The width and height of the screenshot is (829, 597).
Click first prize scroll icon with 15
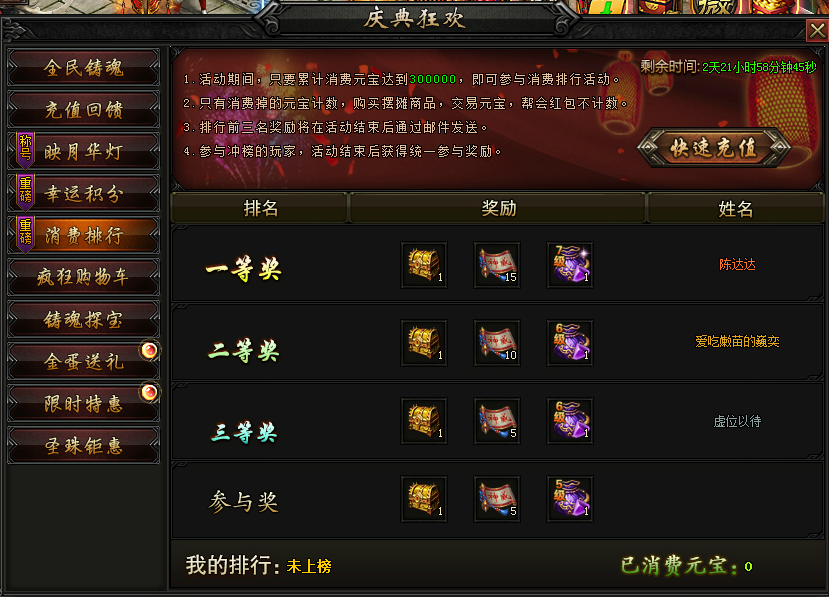click(x=497, y=265)
